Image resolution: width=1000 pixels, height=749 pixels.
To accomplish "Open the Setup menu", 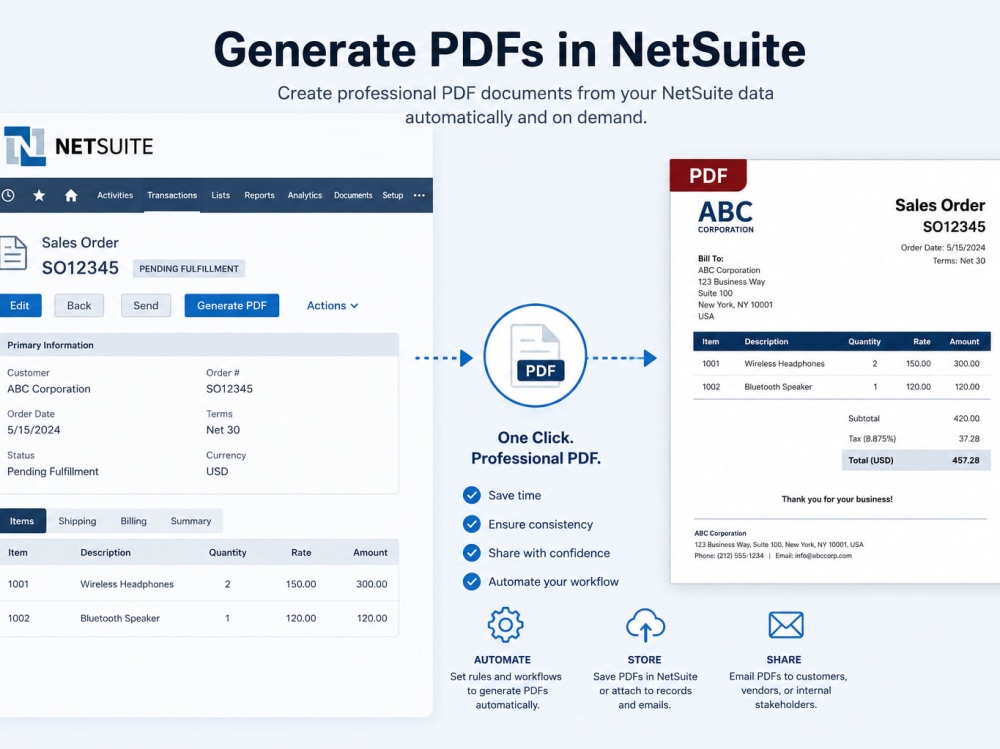I will (x=393, y=195).
